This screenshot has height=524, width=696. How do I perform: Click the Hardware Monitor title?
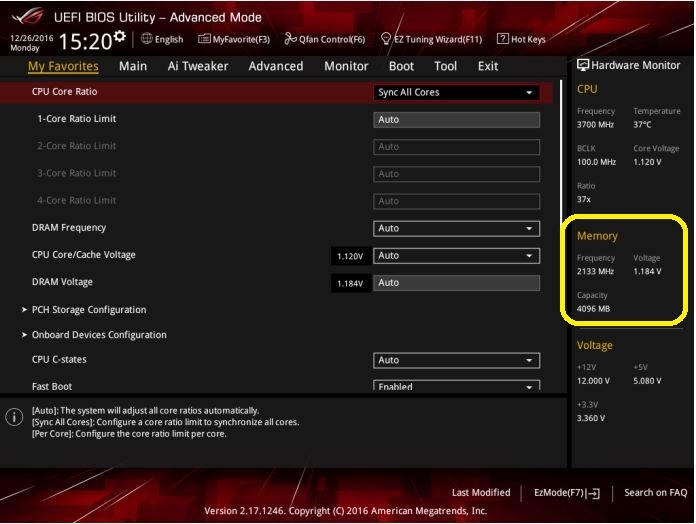coord(636,65)
